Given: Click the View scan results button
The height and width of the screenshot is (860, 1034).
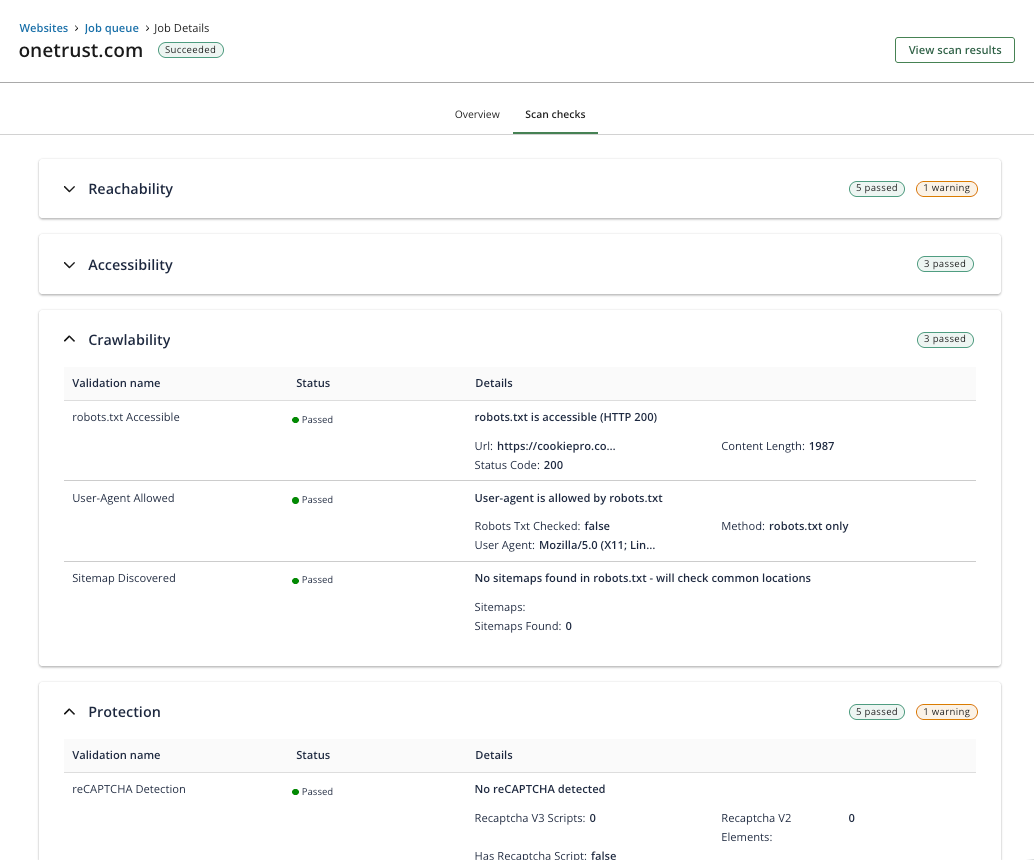Looking at the screenshot, I should click(x=955, y=50).
